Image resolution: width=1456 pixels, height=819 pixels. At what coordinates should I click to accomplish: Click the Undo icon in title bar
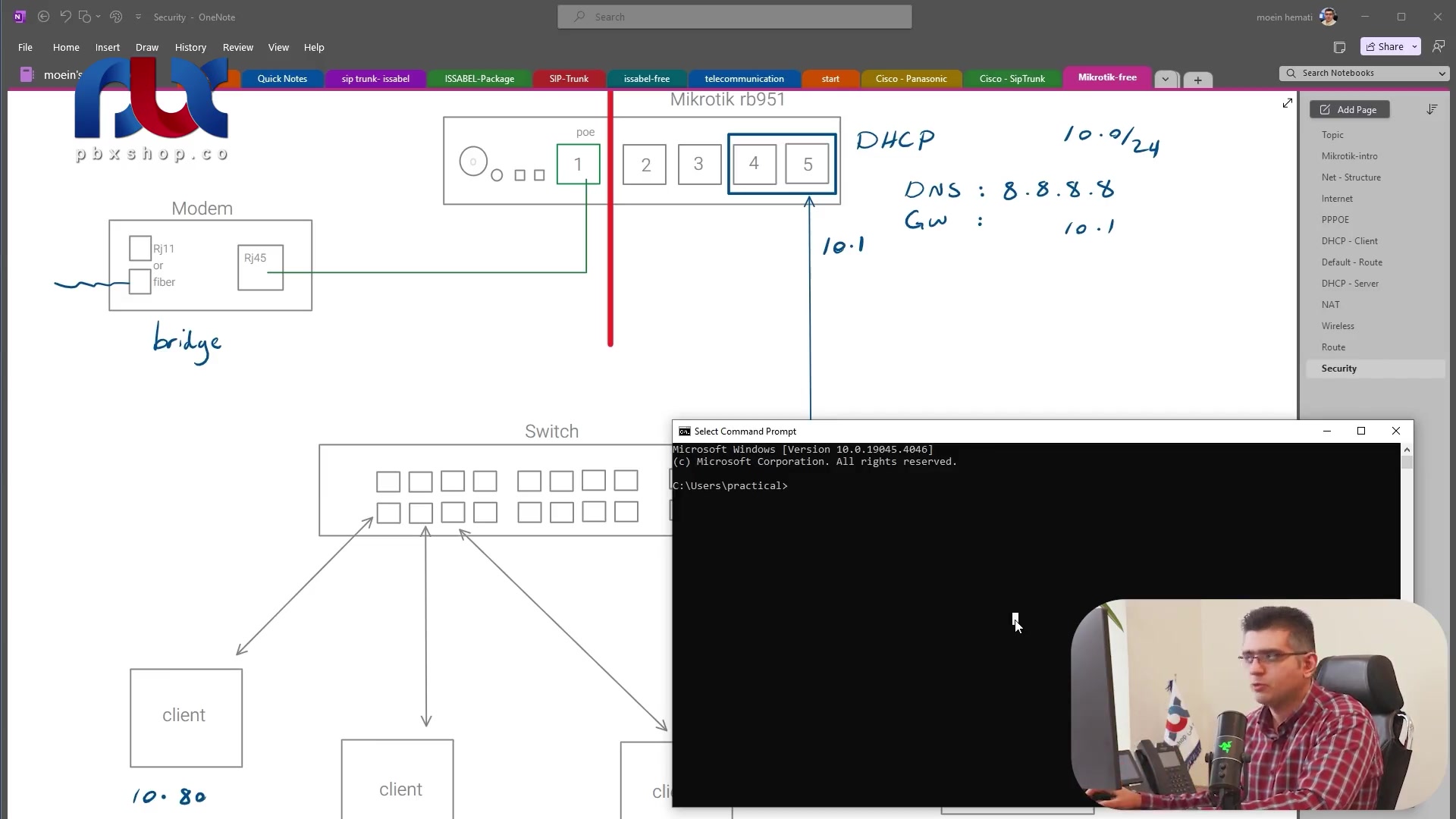click(x=65, y=17)
